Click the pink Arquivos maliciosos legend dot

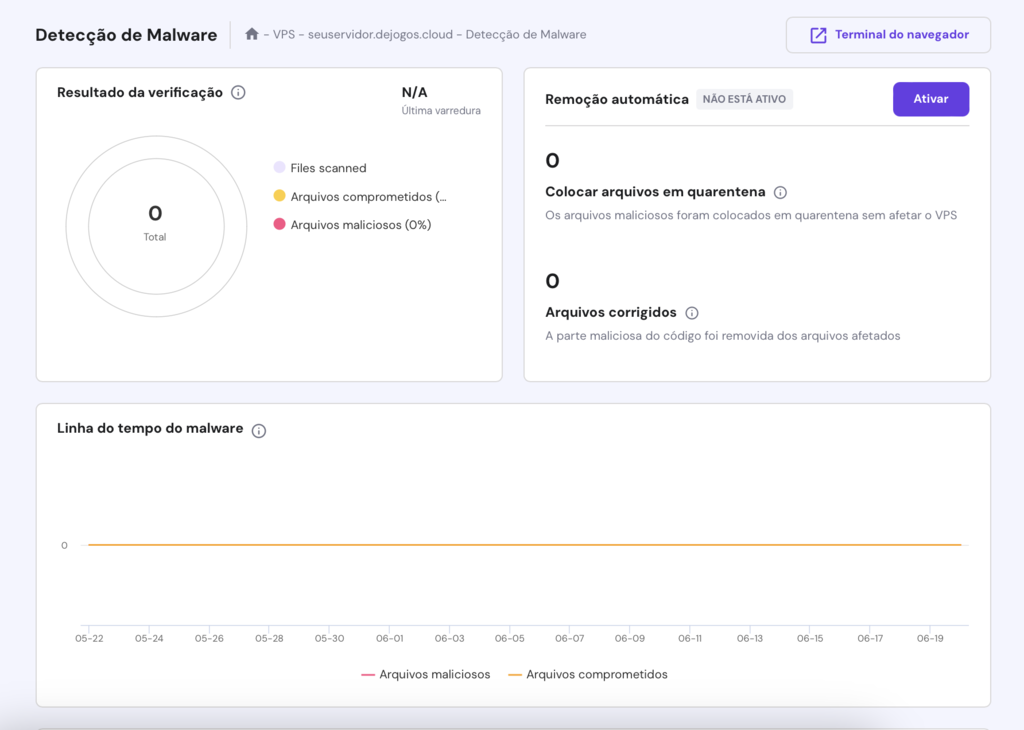(x=278, y=224)
